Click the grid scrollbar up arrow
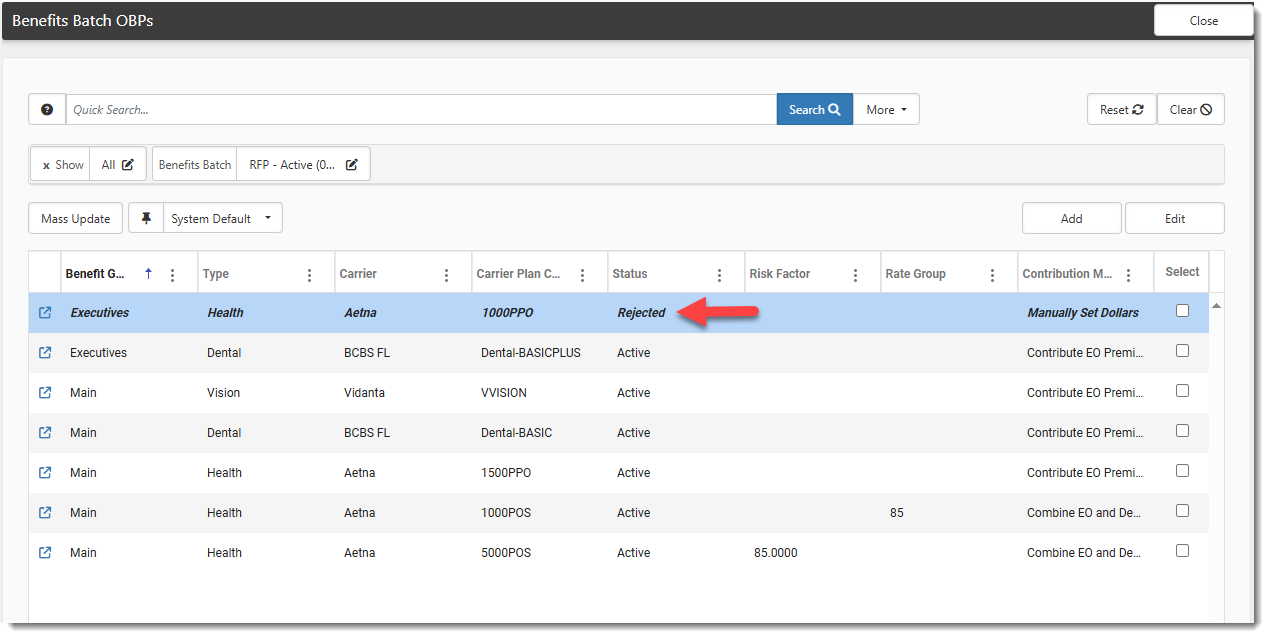This screenshot has width=1269, height=638. click(x=1216, y=305)
